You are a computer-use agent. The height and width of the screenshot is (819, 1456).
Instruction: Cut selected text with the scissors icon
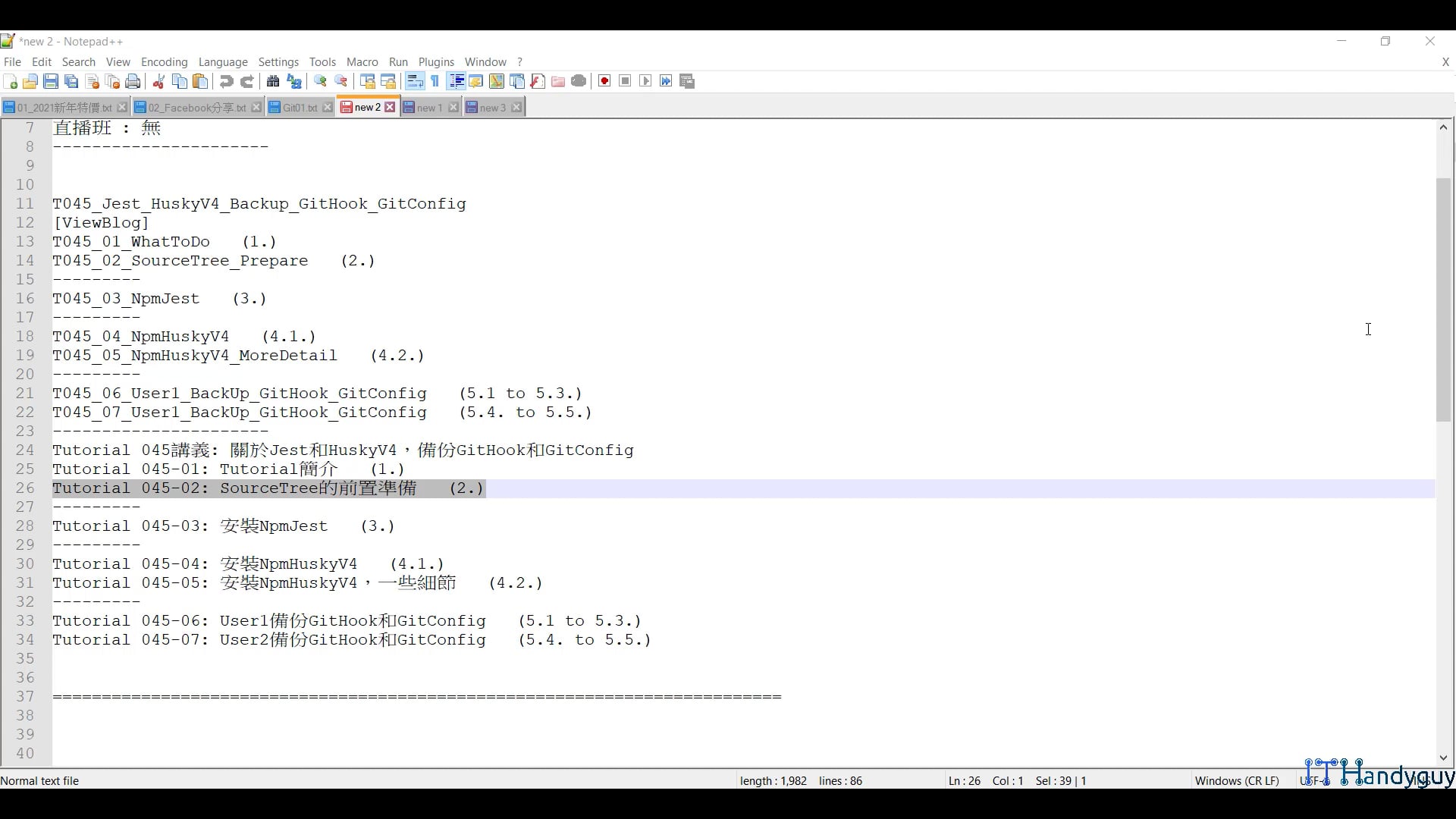(158, 81)
